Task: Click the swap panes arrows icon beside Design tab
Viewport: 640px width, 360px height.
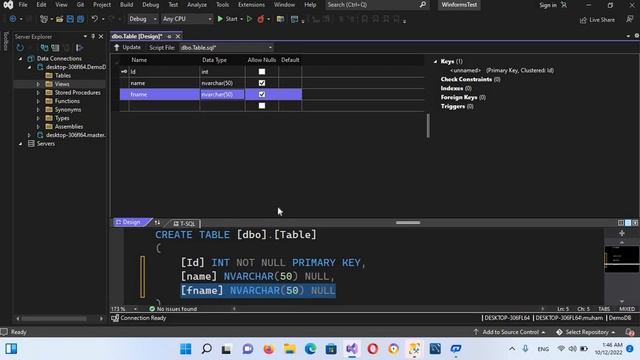Action: tap(157, 223)
